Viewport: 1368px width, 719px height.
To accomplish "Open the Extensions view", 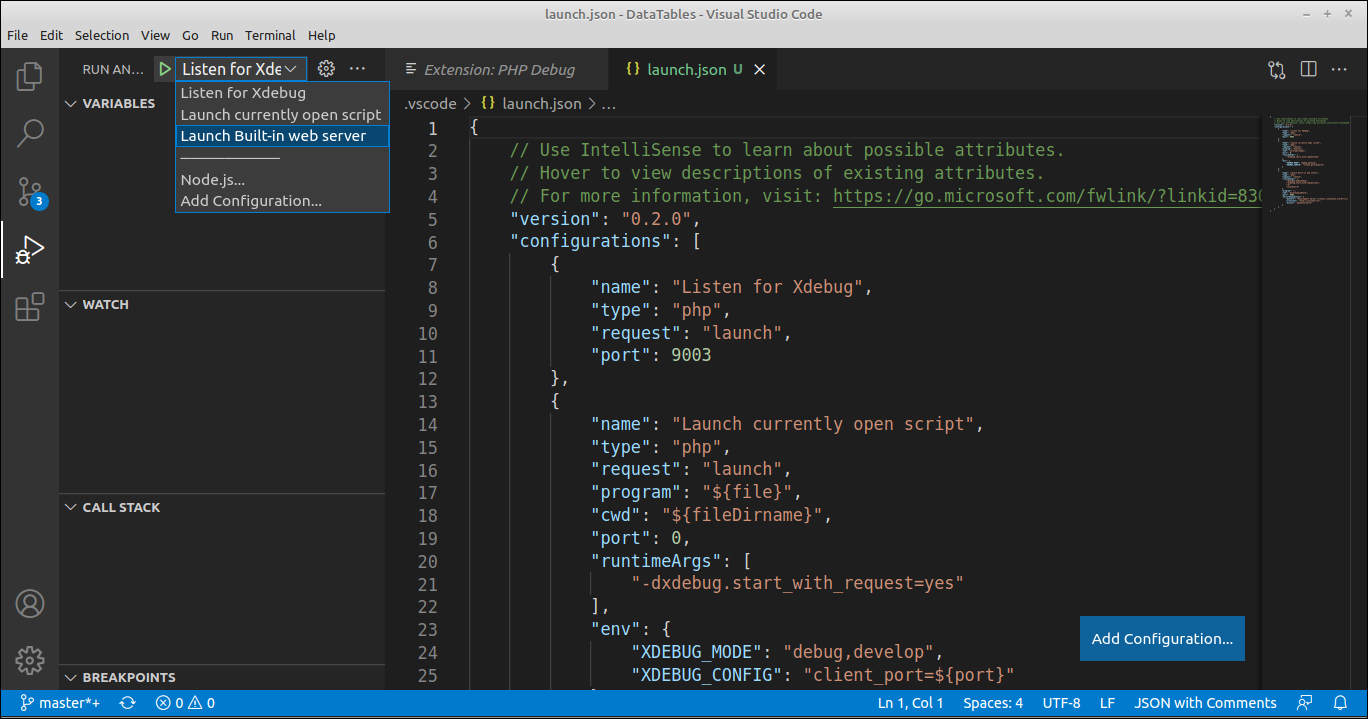I will point(30,307).
